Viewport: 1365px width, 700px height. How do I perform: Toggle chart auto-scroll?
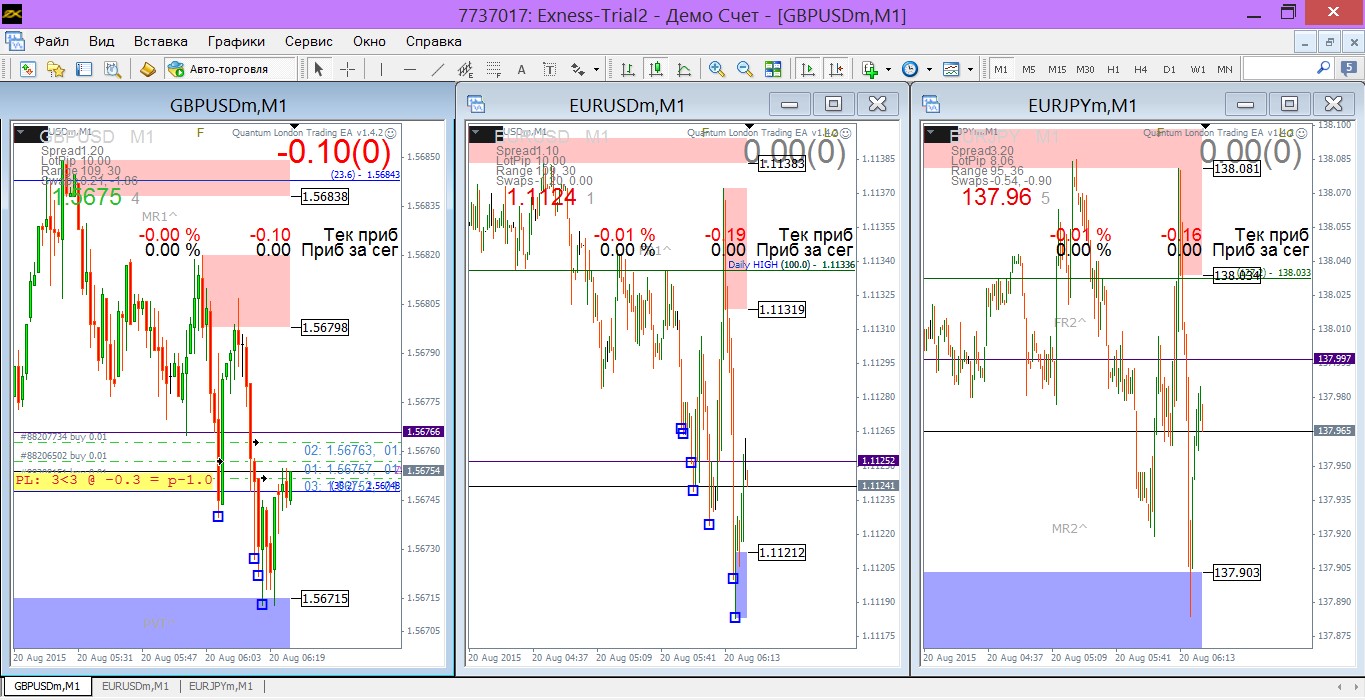click(808, 69)
